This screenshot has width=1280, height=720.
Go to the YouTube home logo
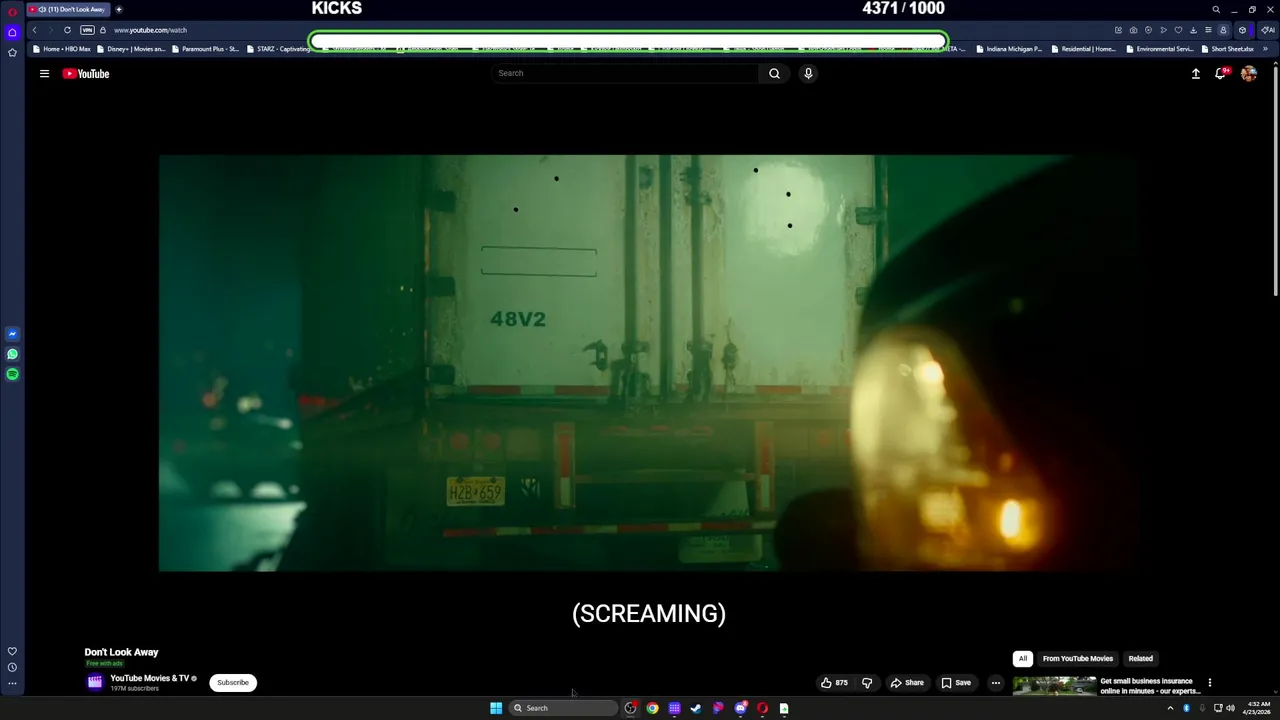pos(86,73)
